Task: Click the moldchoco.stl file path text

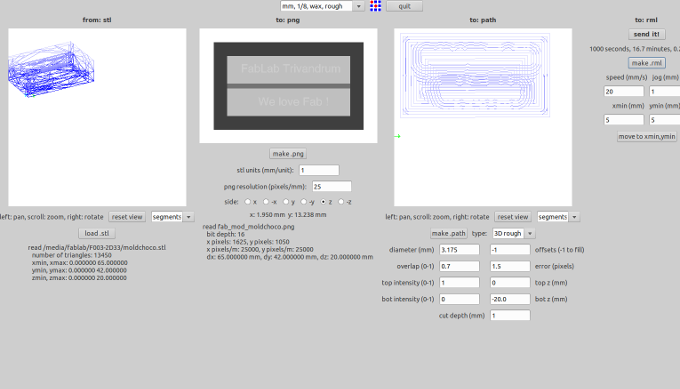Action: [97, 248]
